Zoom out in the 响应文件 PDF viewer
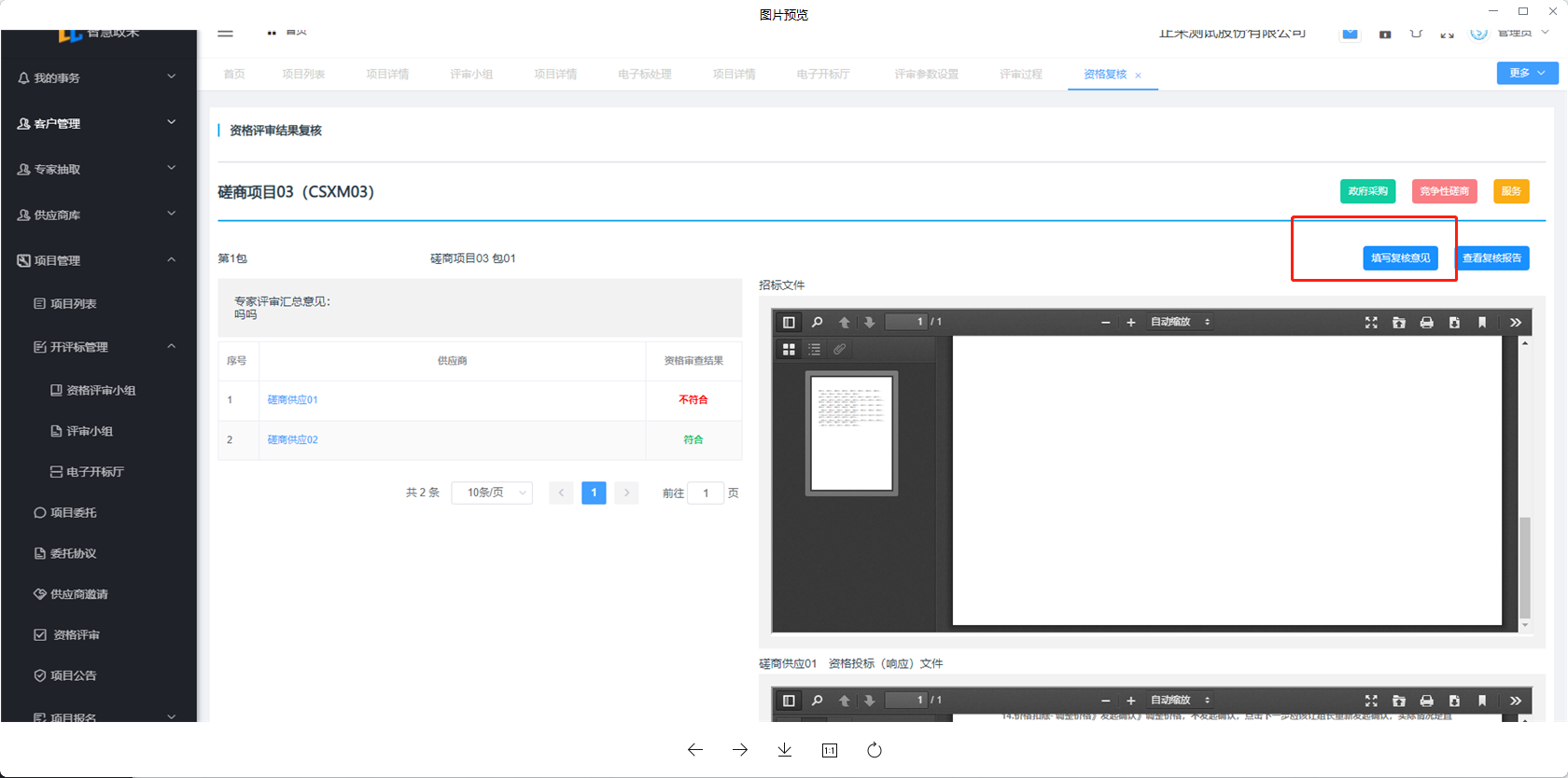Screen dimensions: 1568x778 coord(1106,701)
